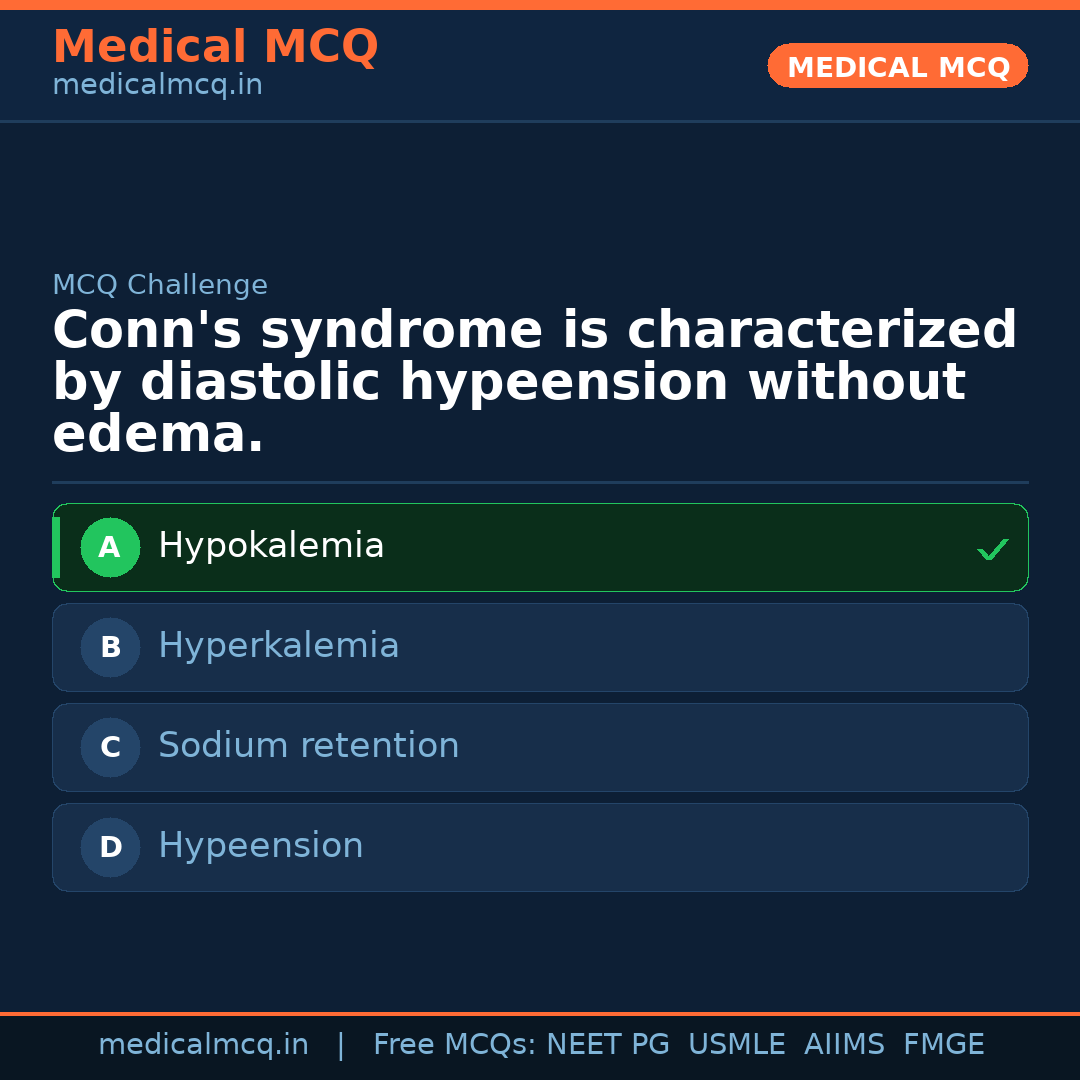Click Free MCQs text in footer

pyautogui.click(x=454, y=1045)
